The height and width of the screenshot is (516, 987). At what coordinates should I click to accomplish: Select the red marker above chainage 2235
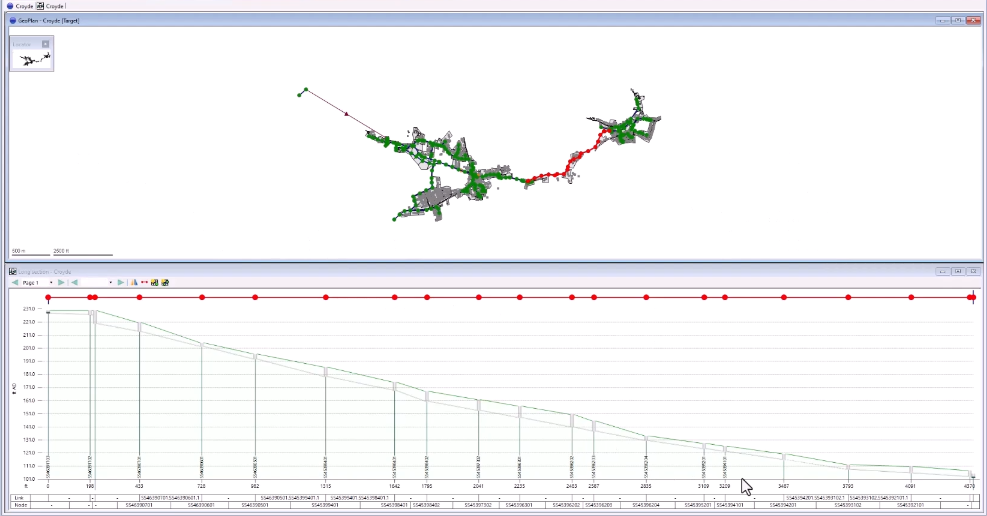519,297
